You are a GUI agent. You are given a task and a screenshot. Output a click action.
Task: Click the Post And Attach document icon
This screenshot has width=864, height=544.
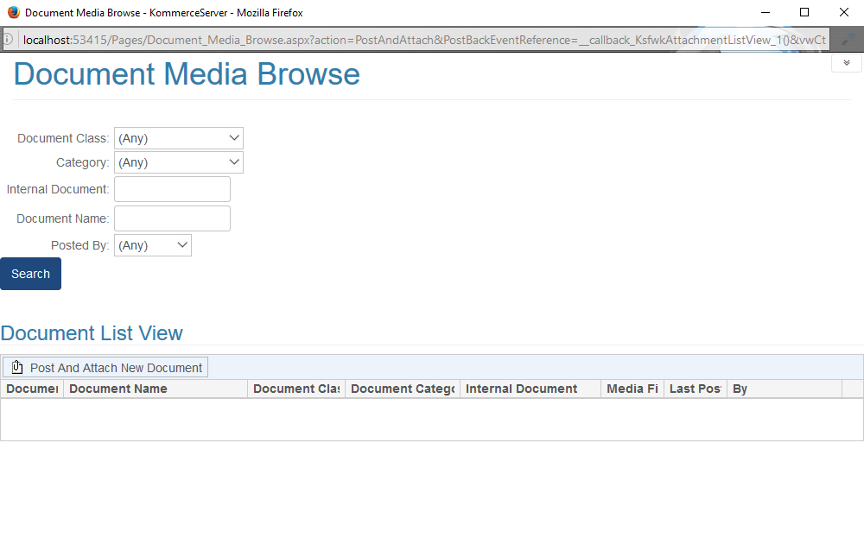click(17, 368)
